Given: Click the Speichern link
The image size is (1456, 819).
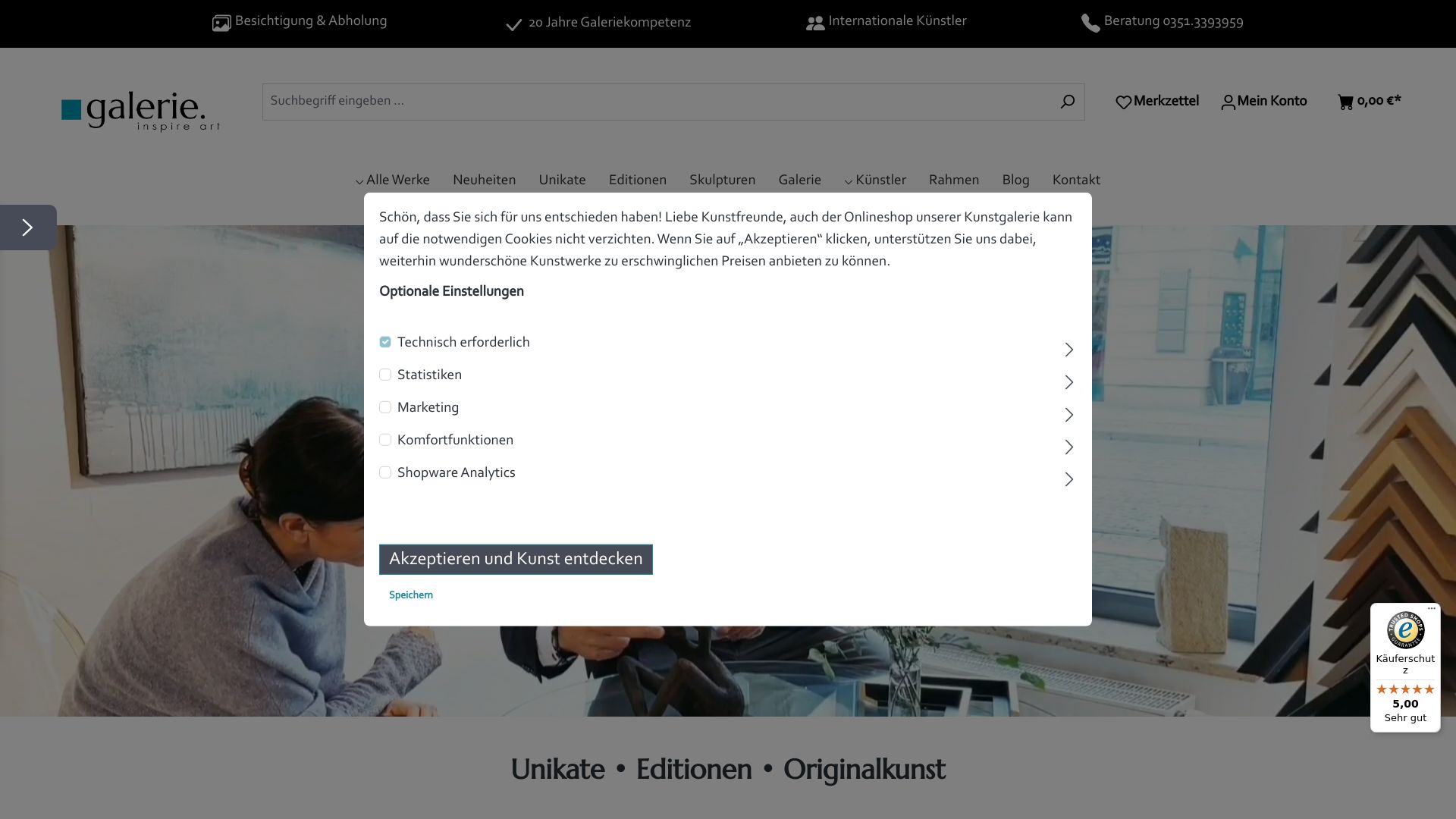Looking at the screenshot, I should coord(411,595).
